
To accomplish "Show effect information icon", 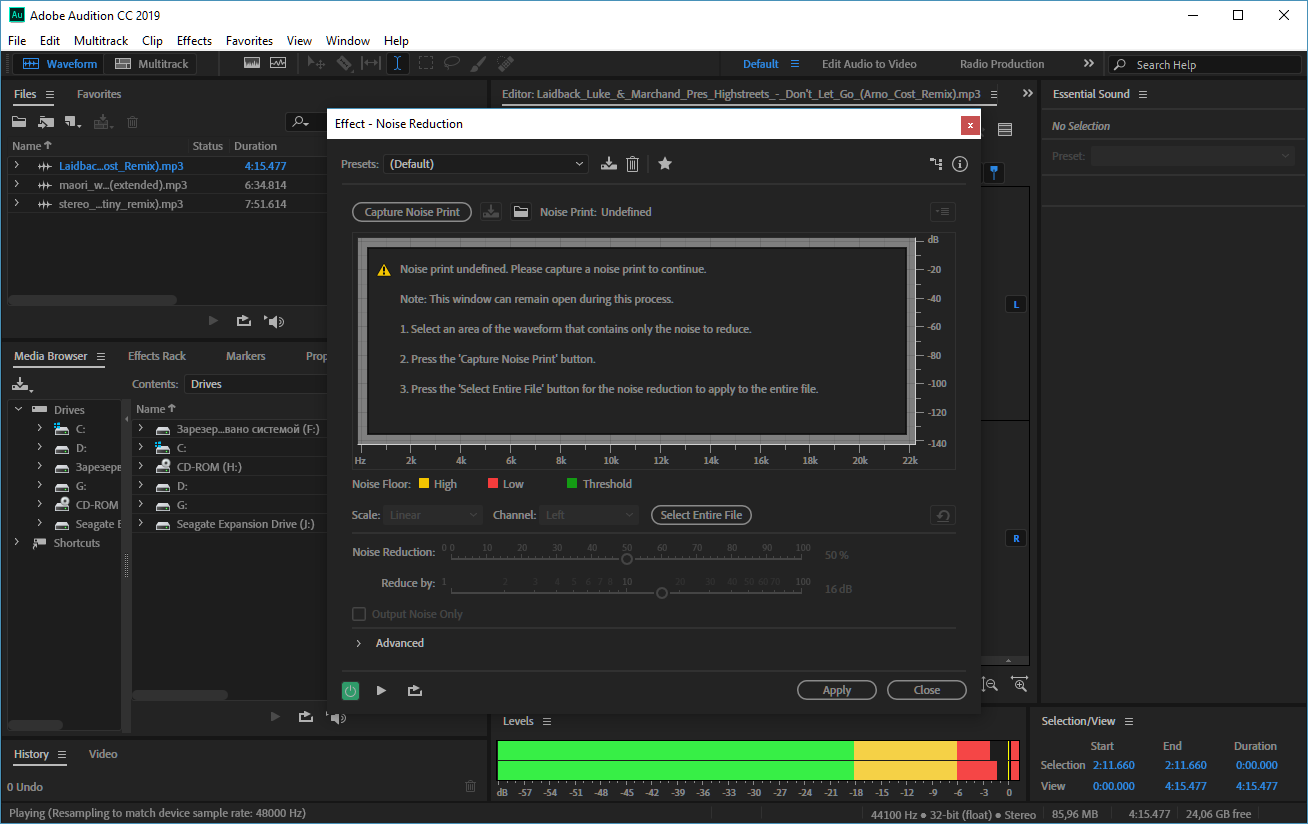I will click(x=960, y=164).
